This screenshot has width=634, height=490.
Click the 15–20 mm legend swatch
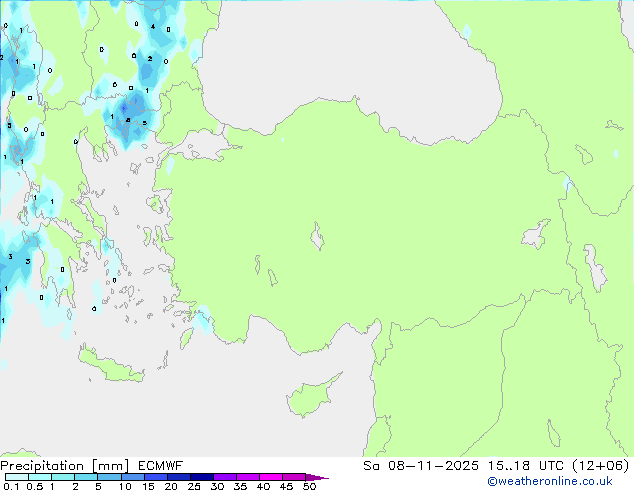pyautogui.click(x=155, y=477)
